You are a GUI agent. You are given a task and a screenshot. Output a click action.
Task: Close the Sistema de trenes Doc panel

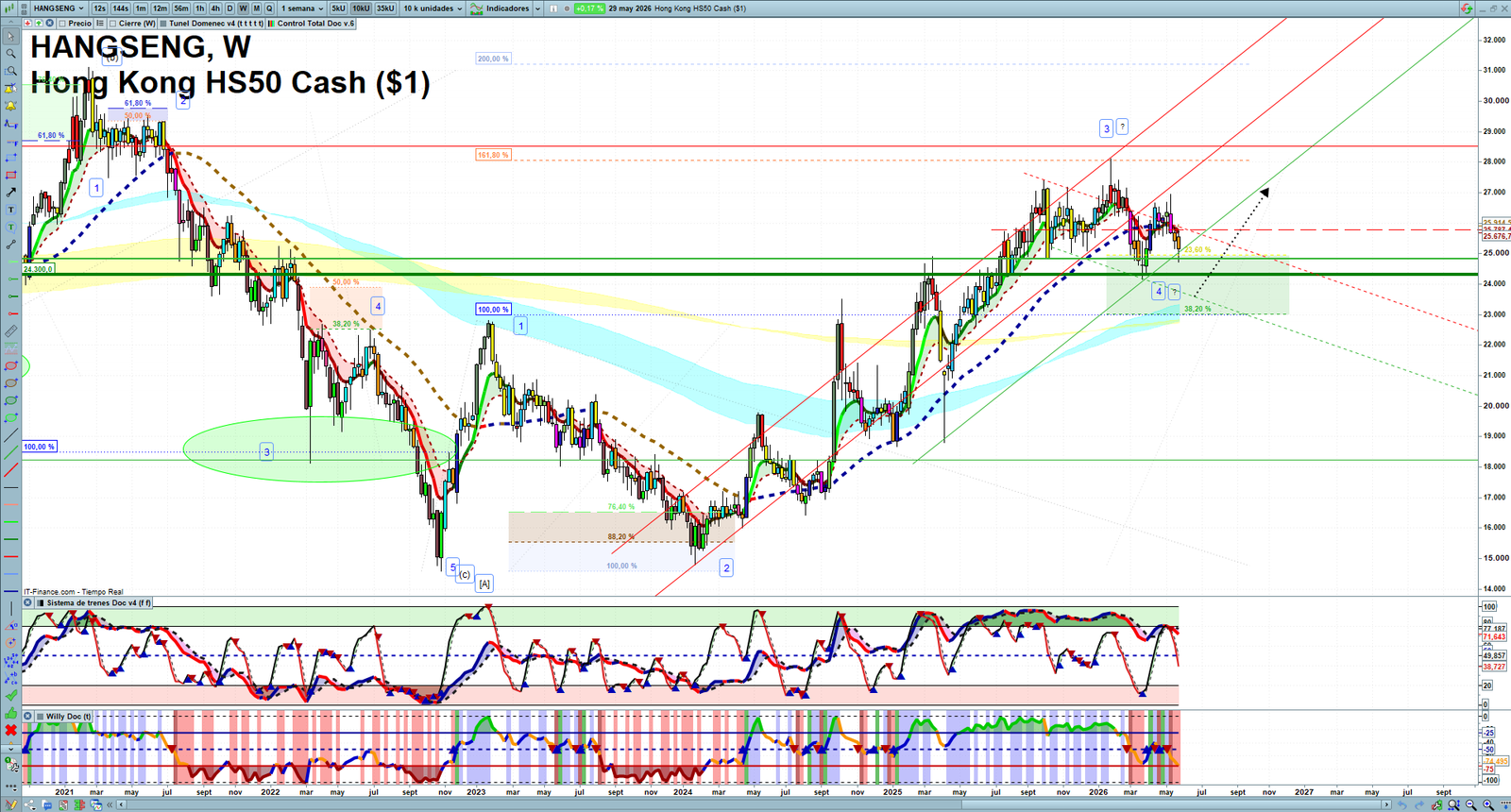pos(27,602)
